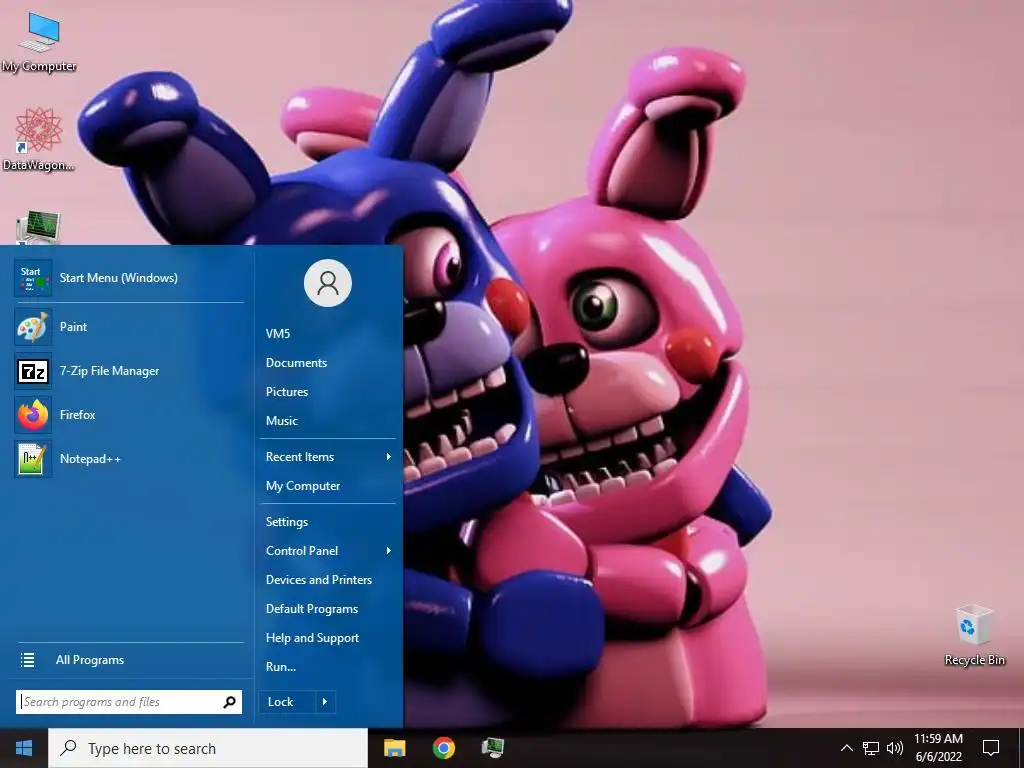Open Devices and Printers

[x=328, y=580]
